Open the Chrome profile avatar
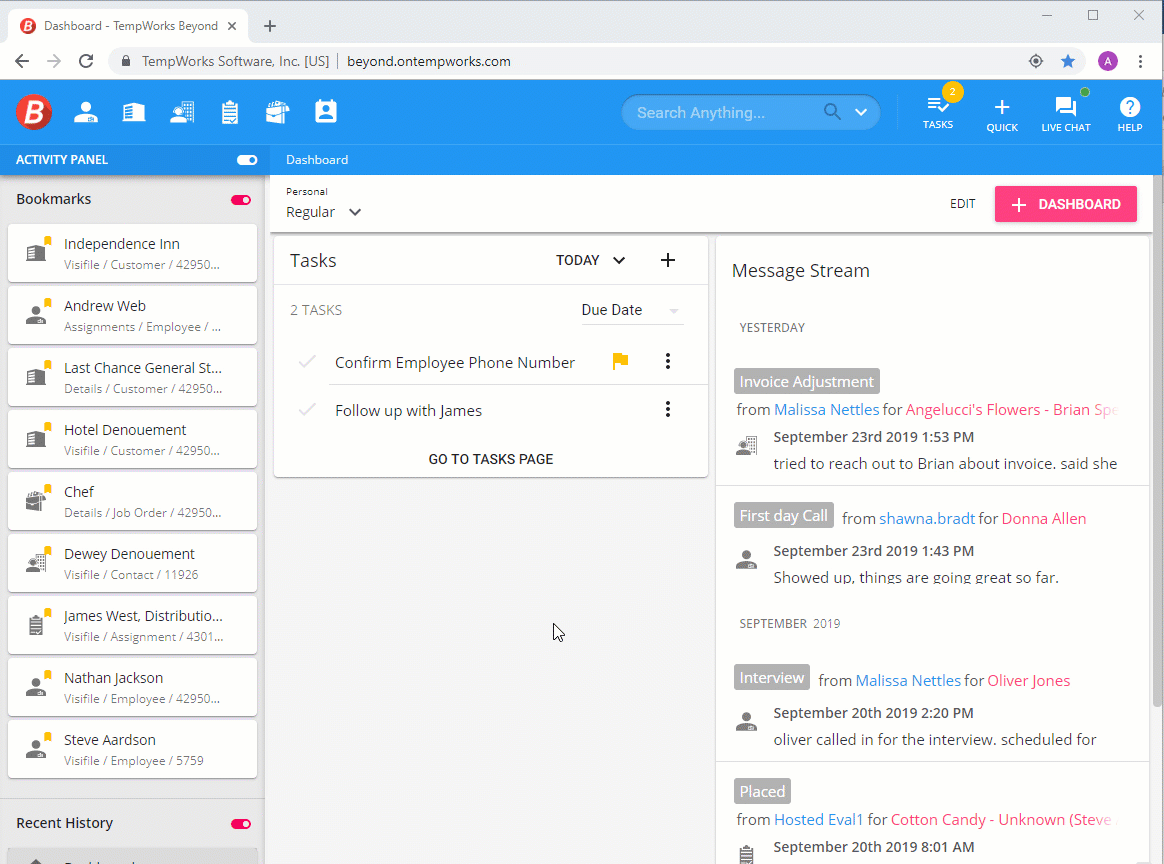Screen dimensions: 1164x864 pos(1108,61)
